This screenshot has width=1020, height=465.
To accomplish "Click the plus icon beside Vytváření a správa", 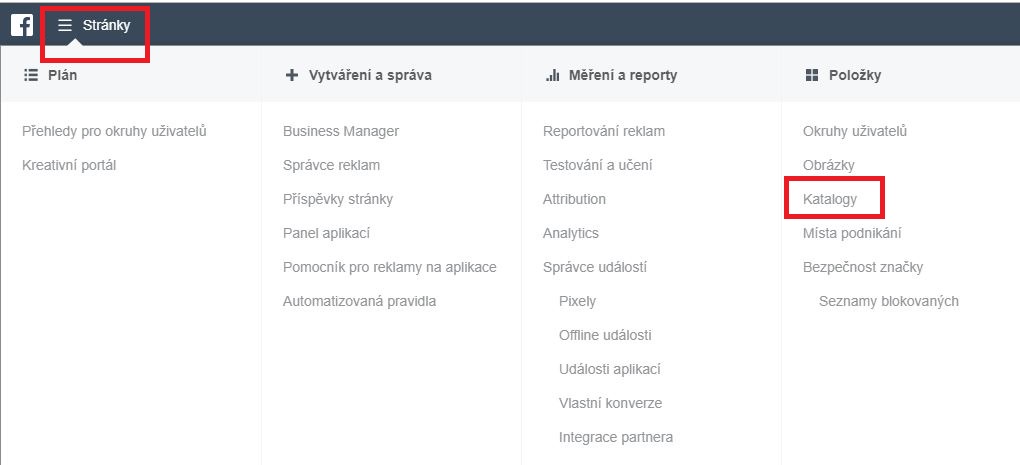I will [x=291, y=75].
